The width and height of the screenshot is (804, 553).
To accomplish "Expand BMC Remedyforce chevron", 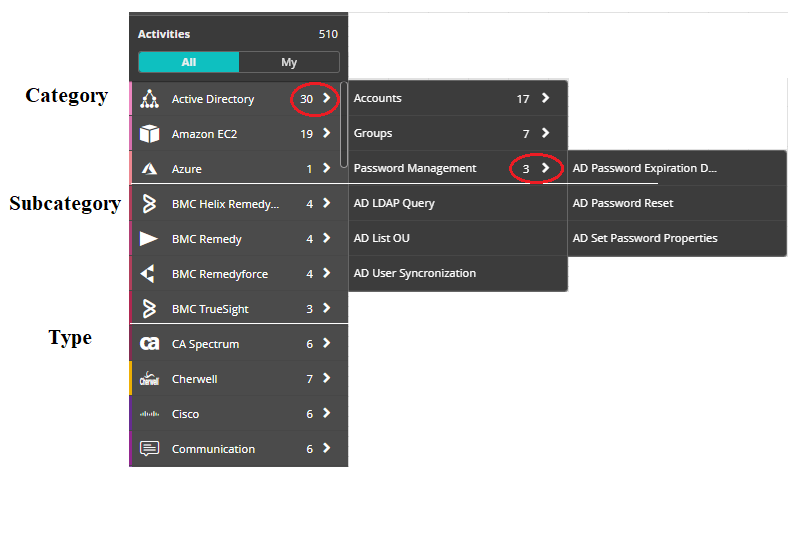I will pyautogui.click(x=327, y=272).
